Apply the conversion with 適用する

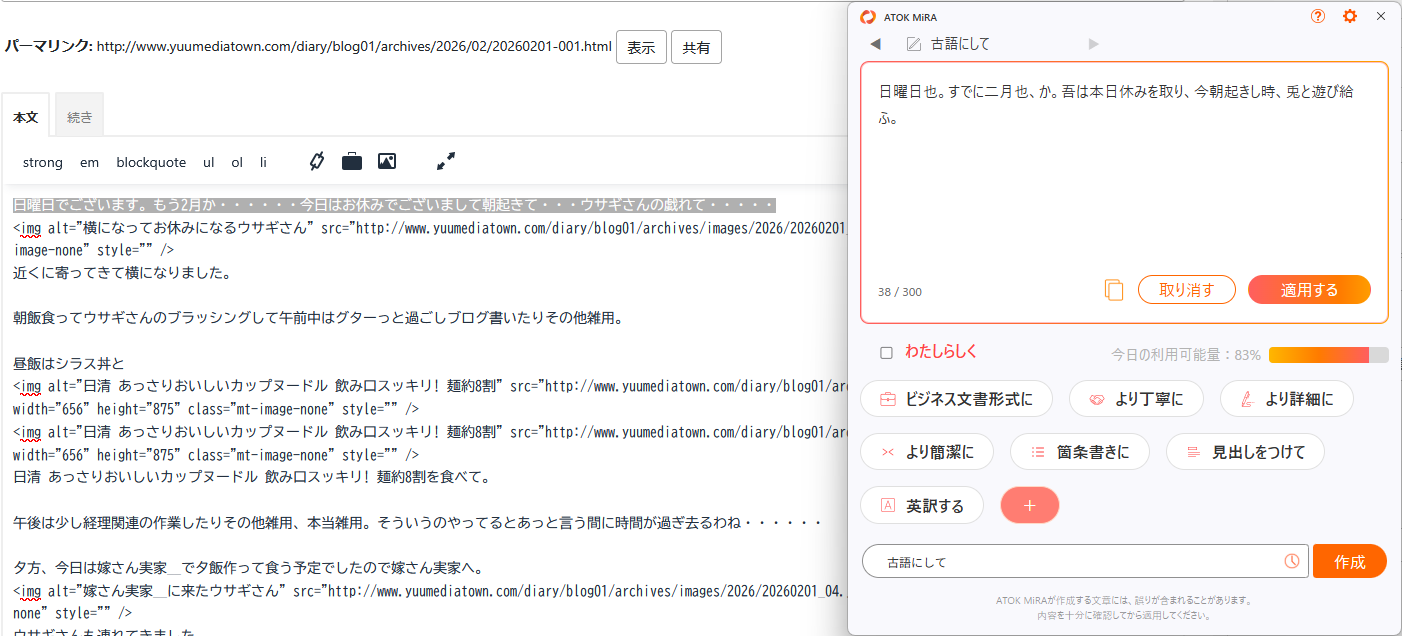[x=1309, y=289]
